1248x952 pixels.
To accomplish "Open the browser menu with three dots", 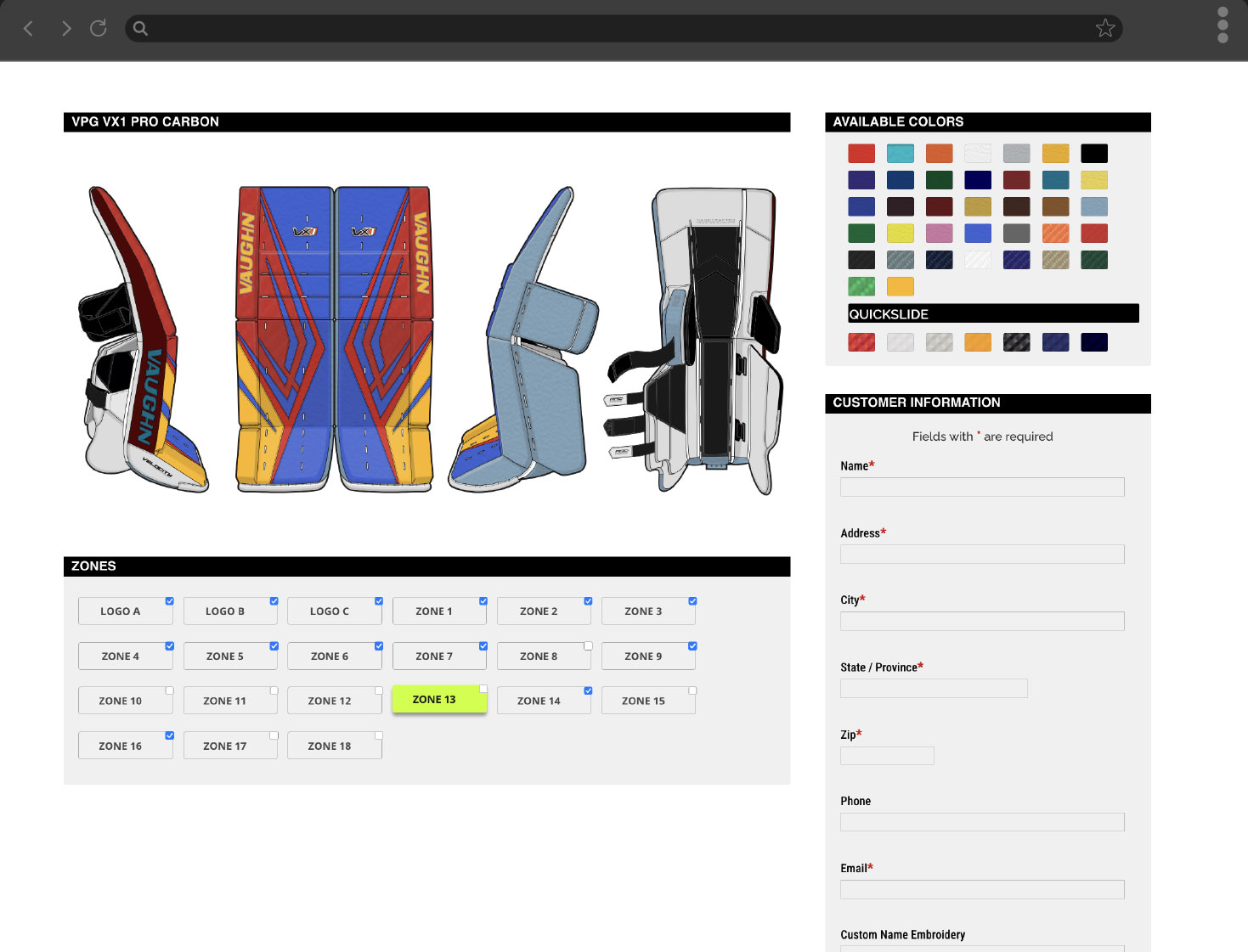I will click(1222, 25).
